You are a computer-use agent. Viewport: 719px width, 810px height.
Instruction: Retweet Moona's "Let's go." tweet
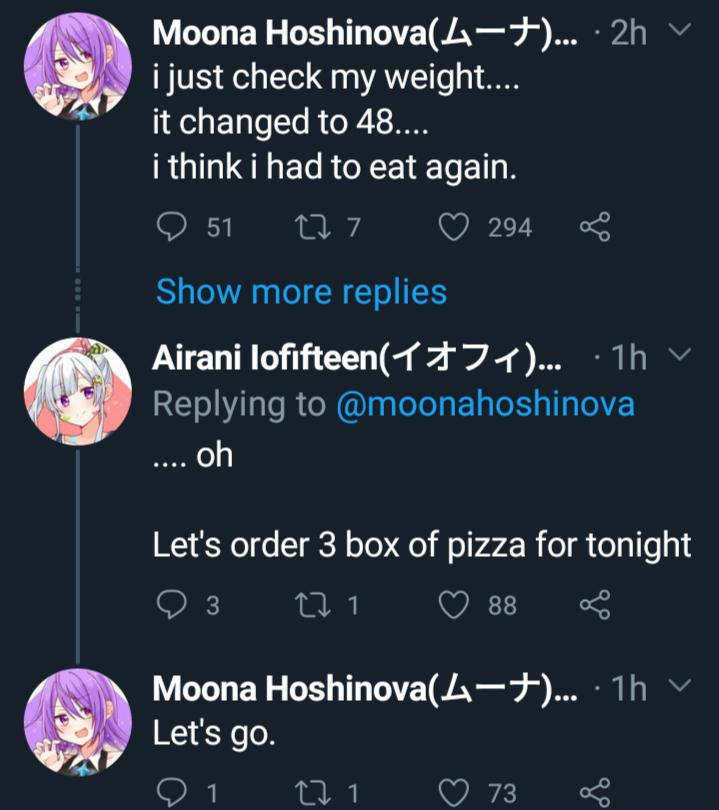[x=308, y=793]
